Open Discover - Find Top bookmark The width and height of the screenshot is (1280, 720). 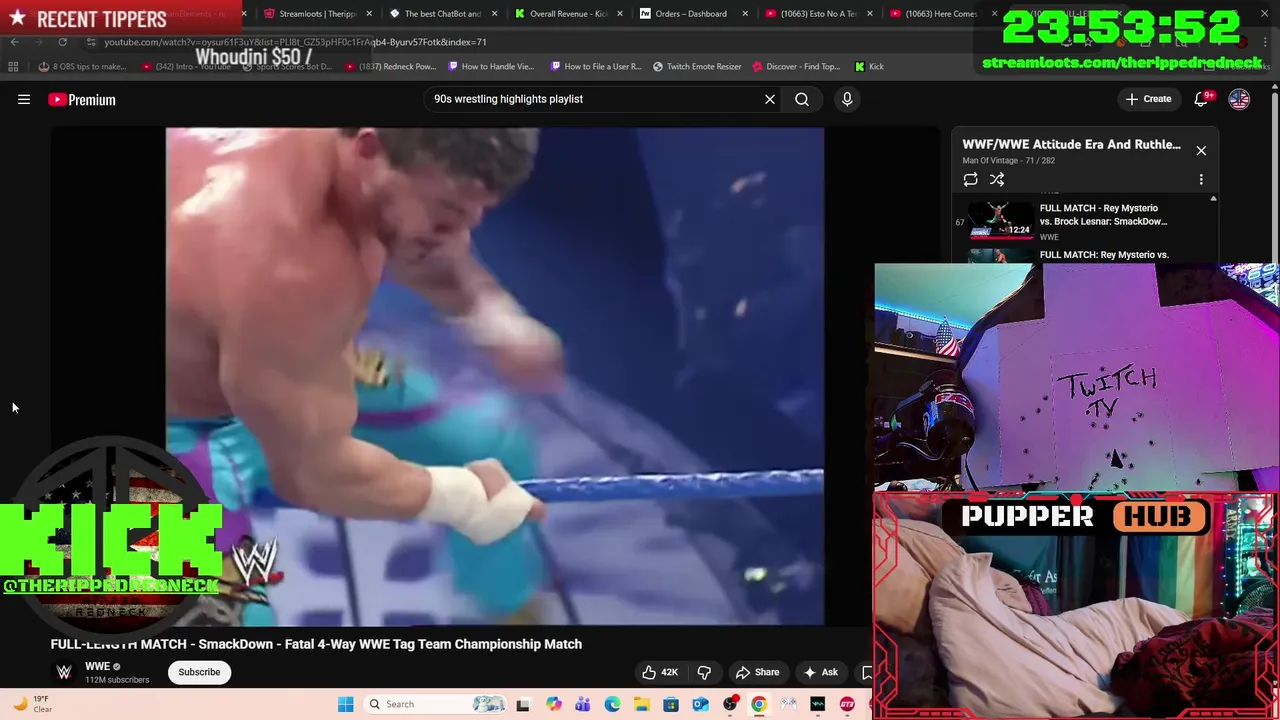[x=796, y=67]
